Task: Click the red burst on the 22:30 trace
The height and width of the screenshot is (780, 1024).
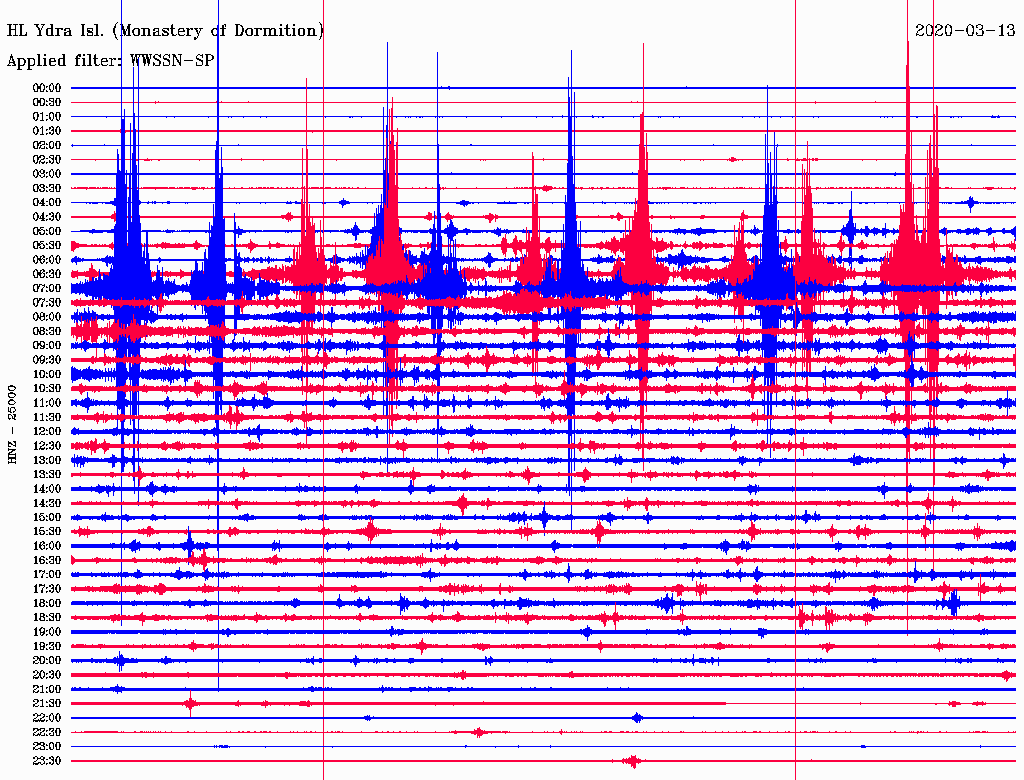Action: [478, 732]
